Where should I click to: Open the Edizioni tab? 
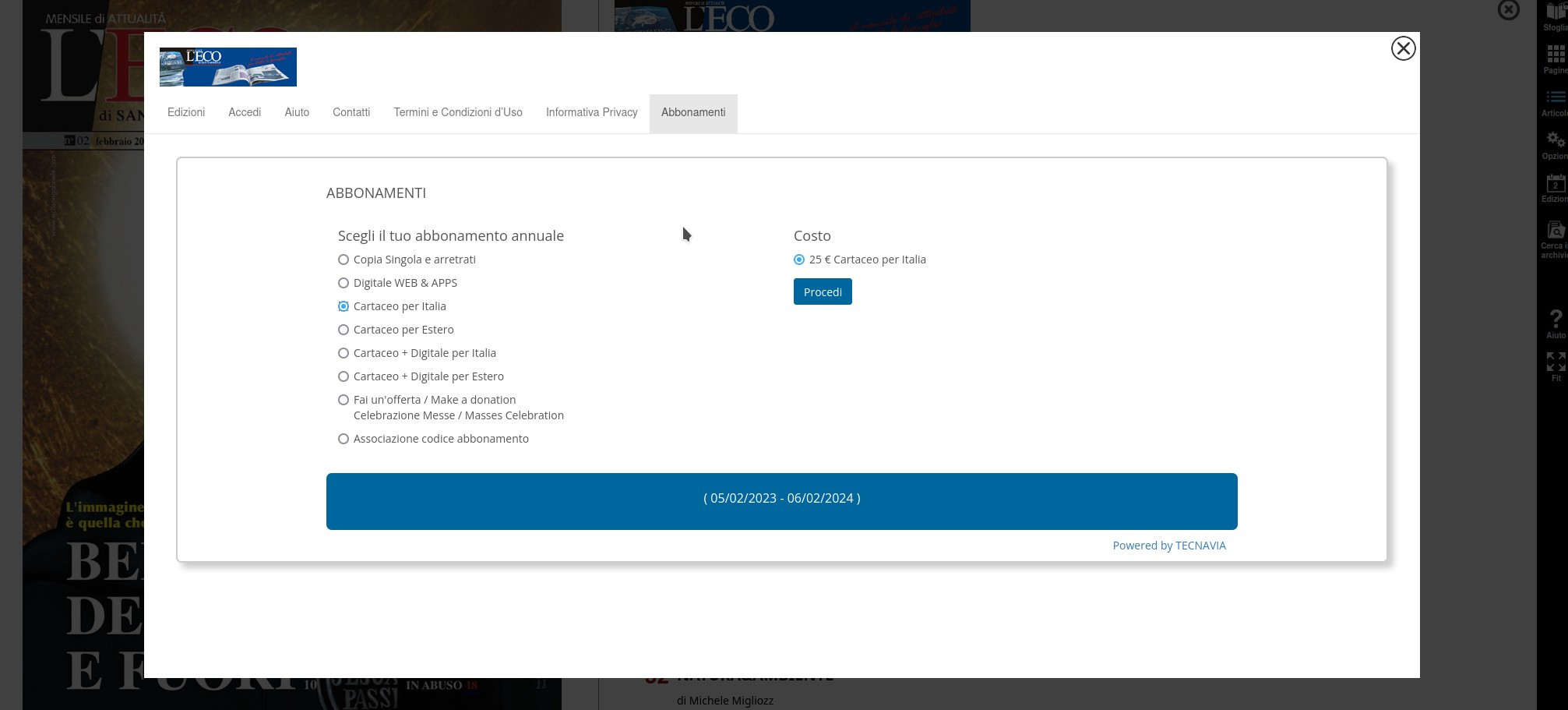[x=186, y=112]
